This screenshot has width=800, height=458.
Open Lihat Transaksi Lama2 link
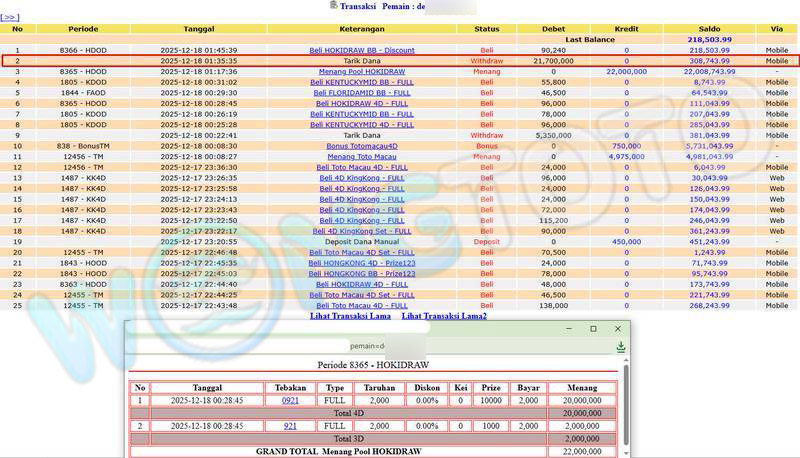click(x=444, y=316)
